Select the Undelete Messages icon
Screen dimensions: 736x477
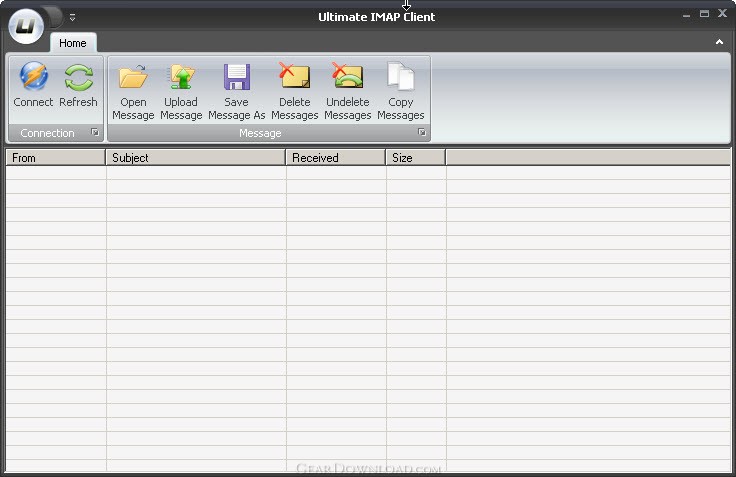point(348,76)
